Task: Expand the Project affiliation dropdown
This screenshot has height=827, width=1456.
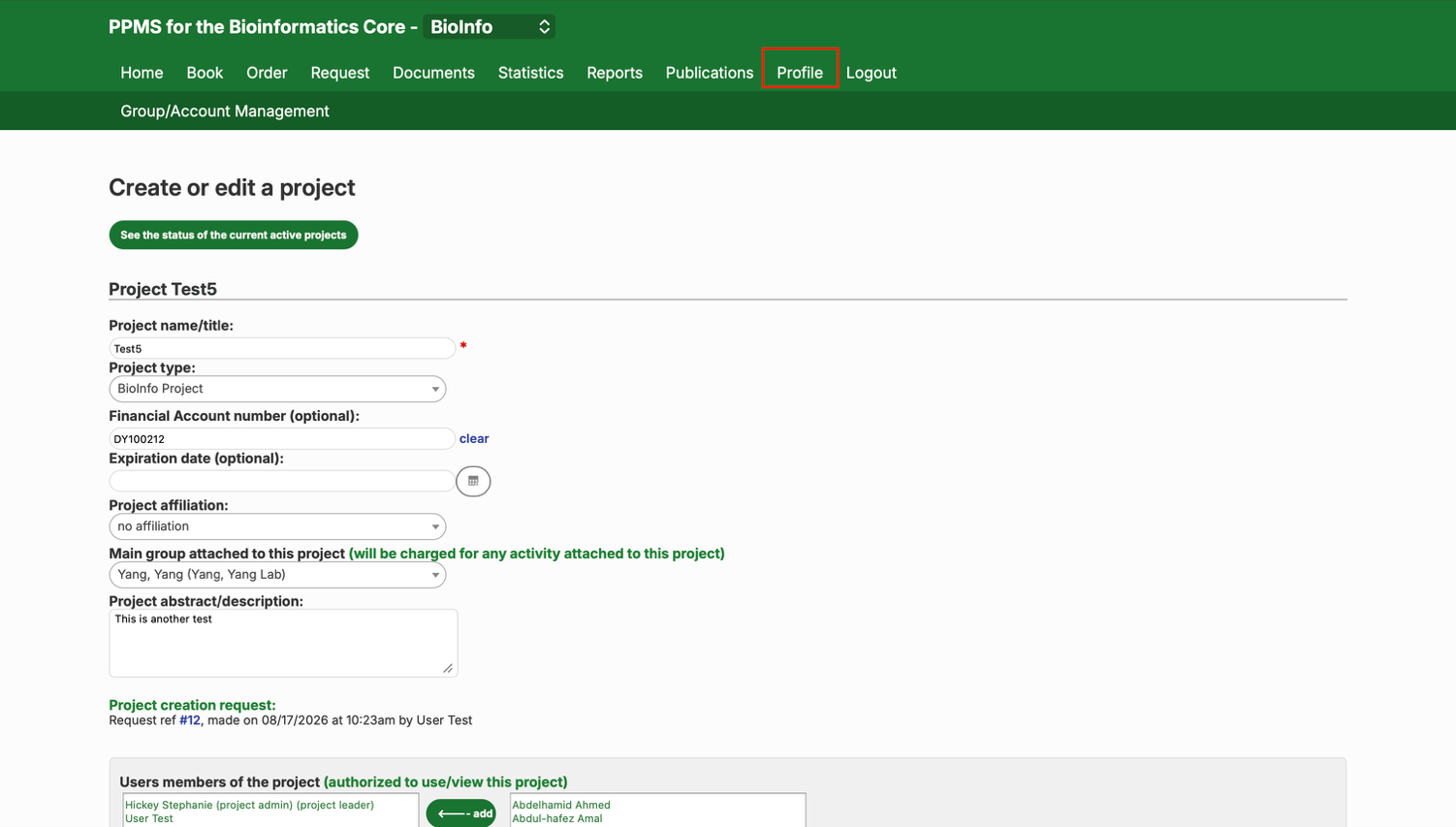Action: [x=277, y=526]
